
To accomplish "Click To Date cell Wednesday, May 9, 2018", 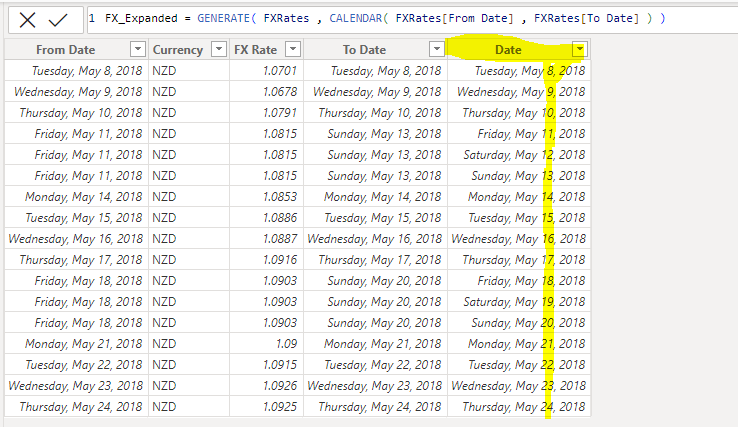I will (x=376, y=91).
